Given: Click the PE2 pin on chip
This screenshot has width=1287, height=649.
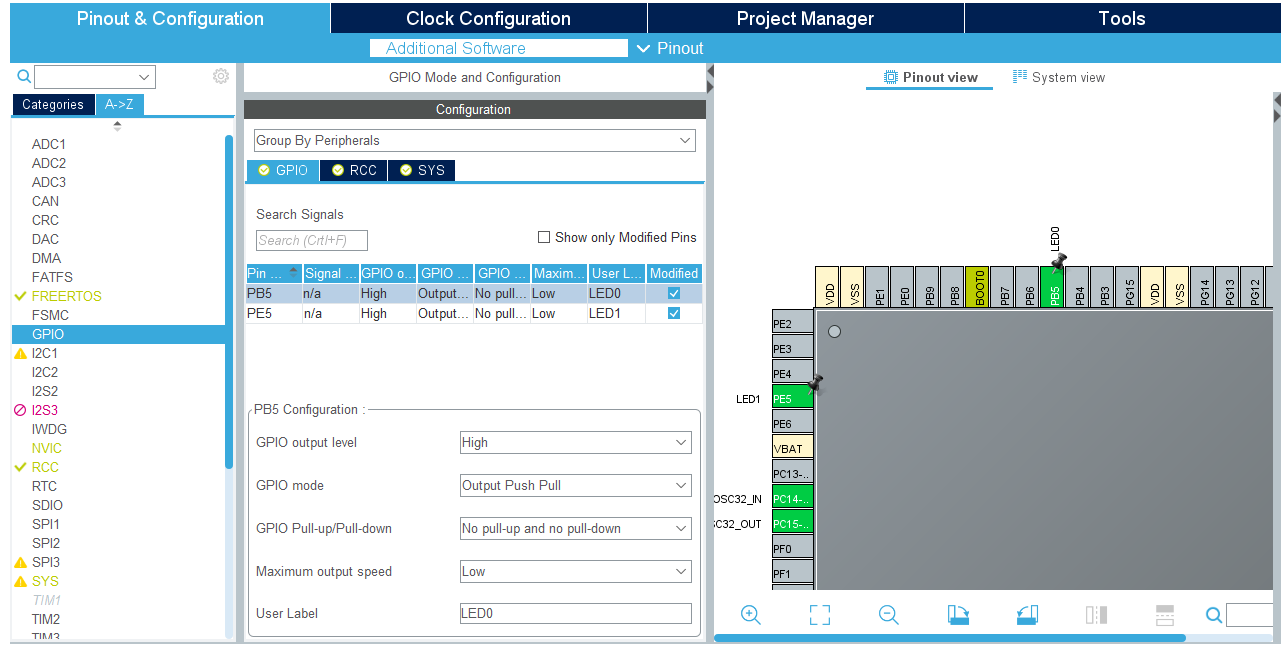Looking at the screenshot, I should 793,323.
